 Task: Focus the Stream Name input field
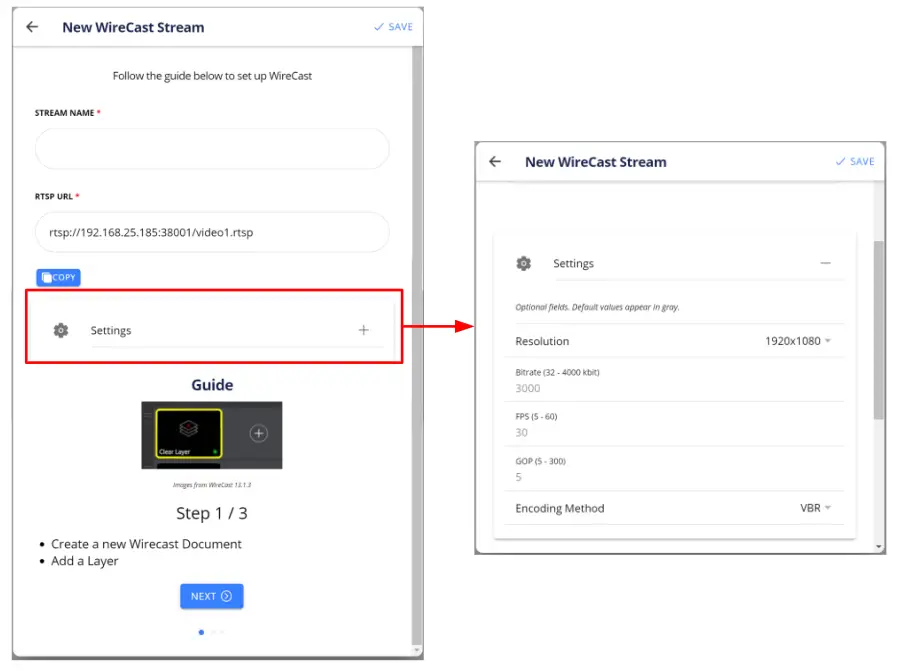pos(212,149)
